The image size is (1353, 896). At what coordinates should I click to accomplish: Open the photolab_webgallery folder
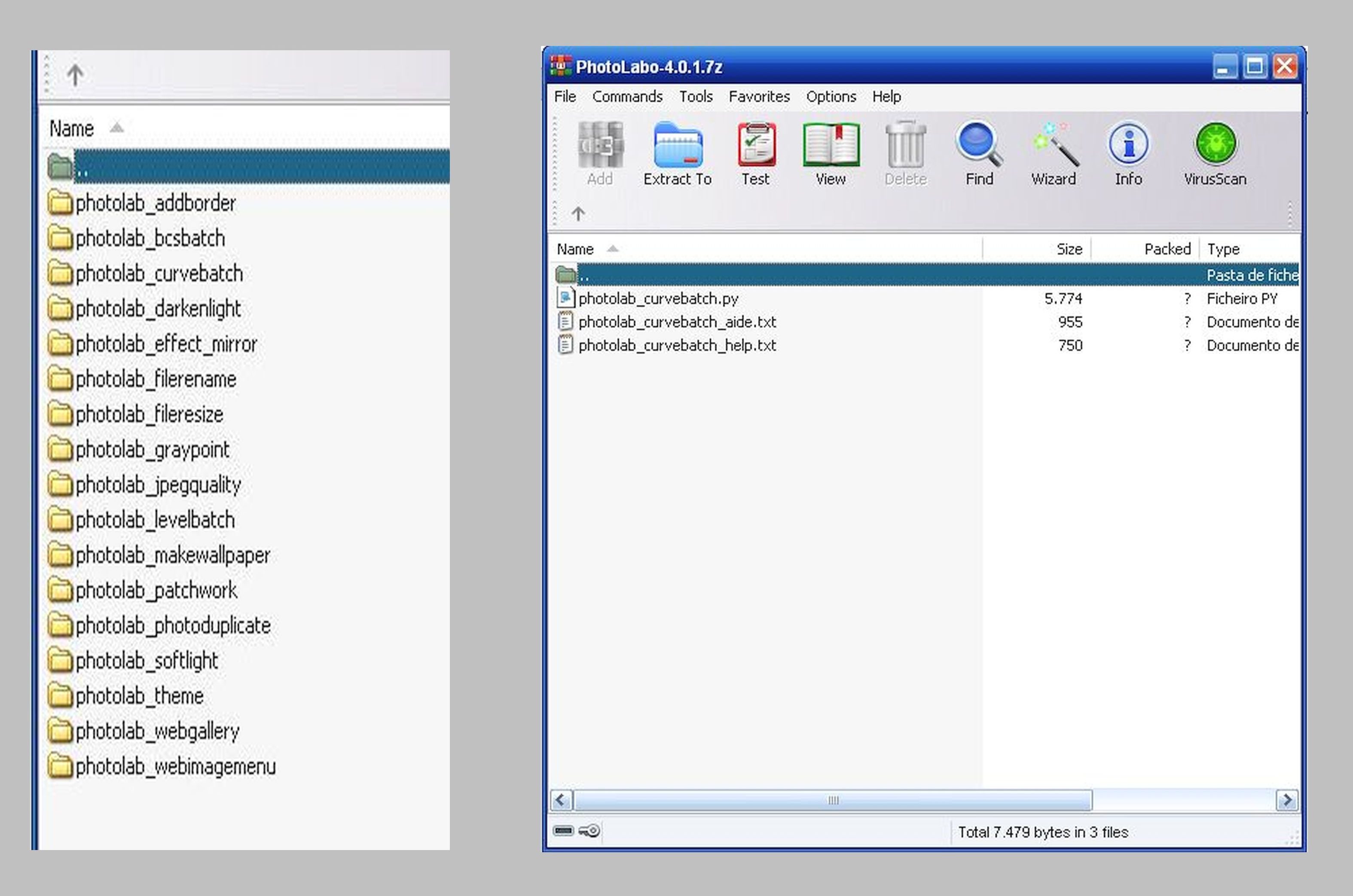point(157,731)
